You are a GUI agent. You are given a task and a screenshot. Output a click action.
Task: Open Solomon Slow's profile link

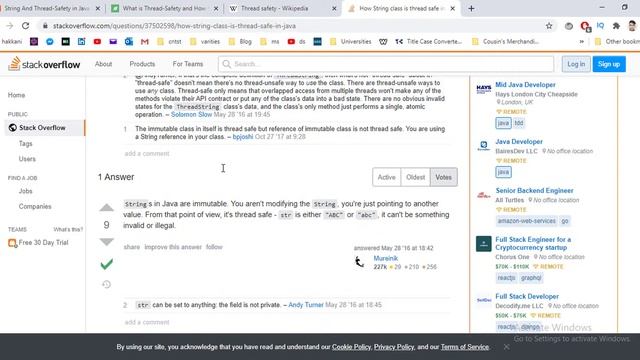191,114
